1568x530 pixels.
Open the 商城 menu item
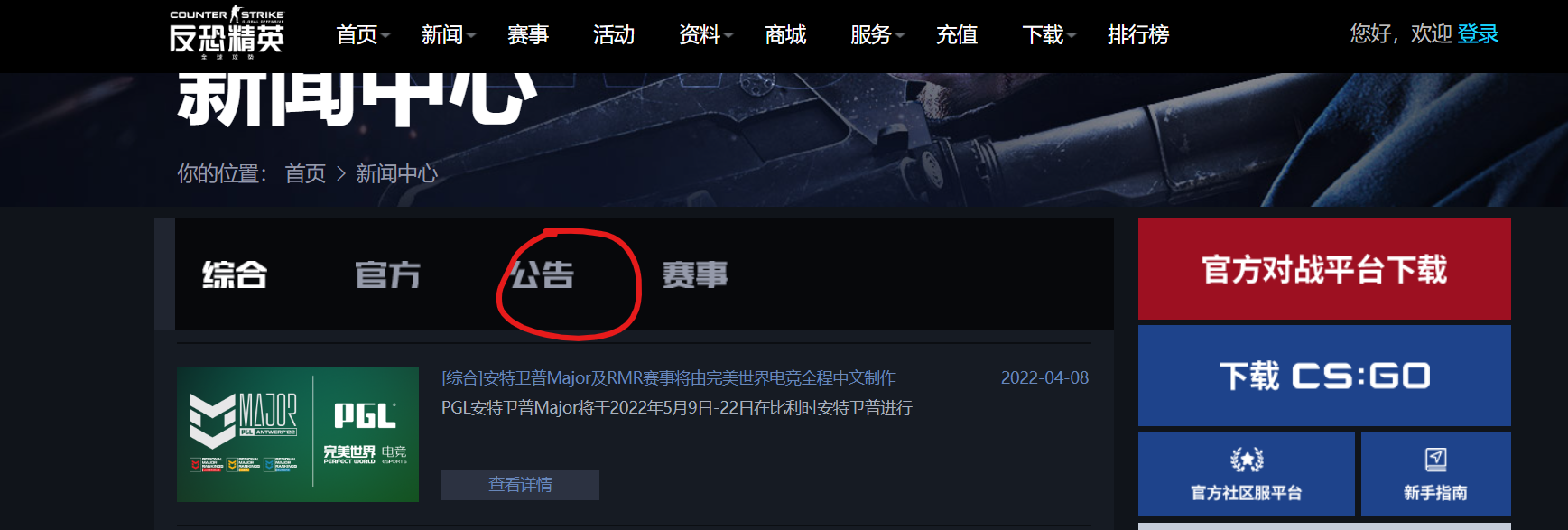click(785, 34)
